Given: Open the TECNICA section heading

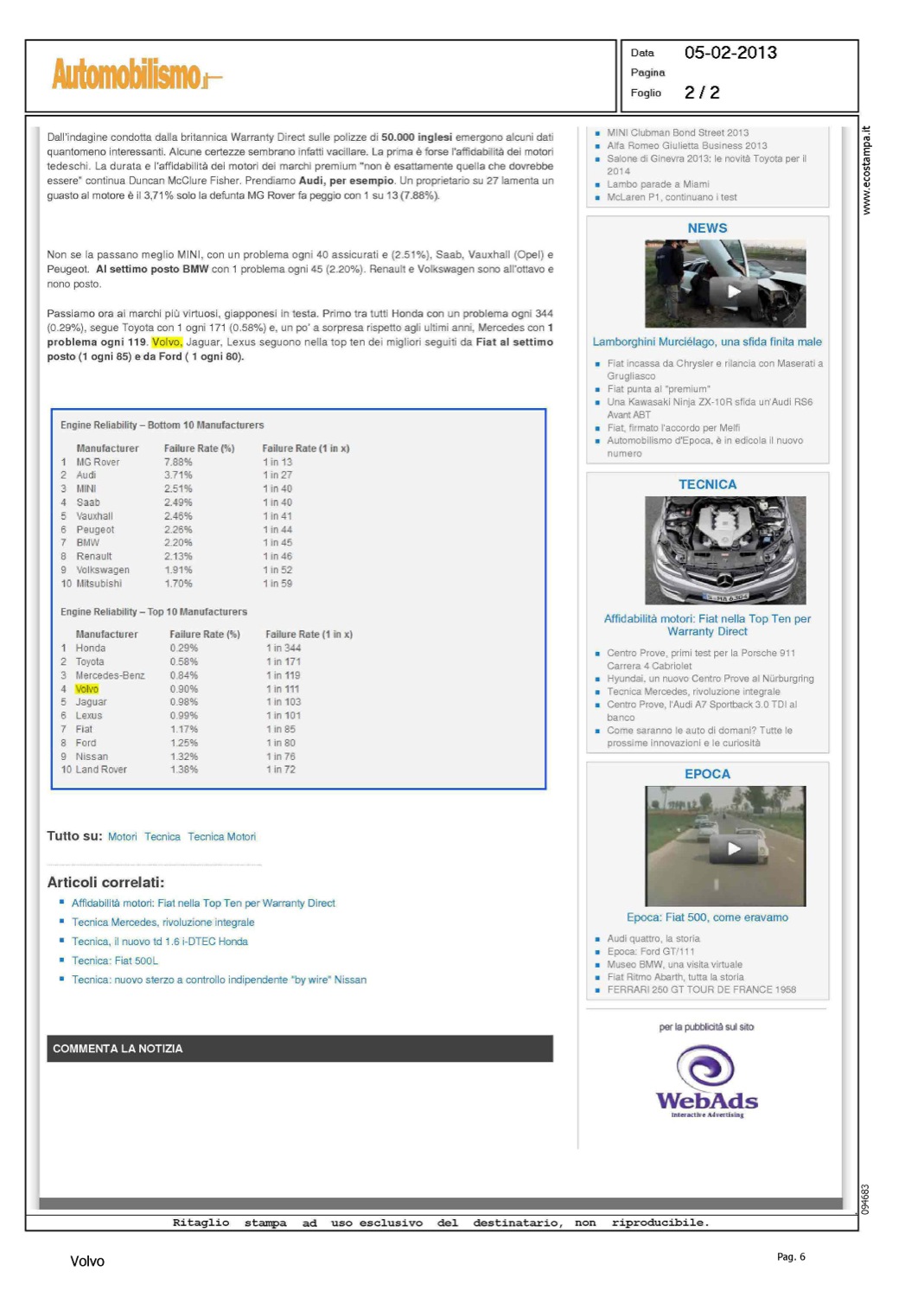Looking at the screenshot, I should [707, 485].
